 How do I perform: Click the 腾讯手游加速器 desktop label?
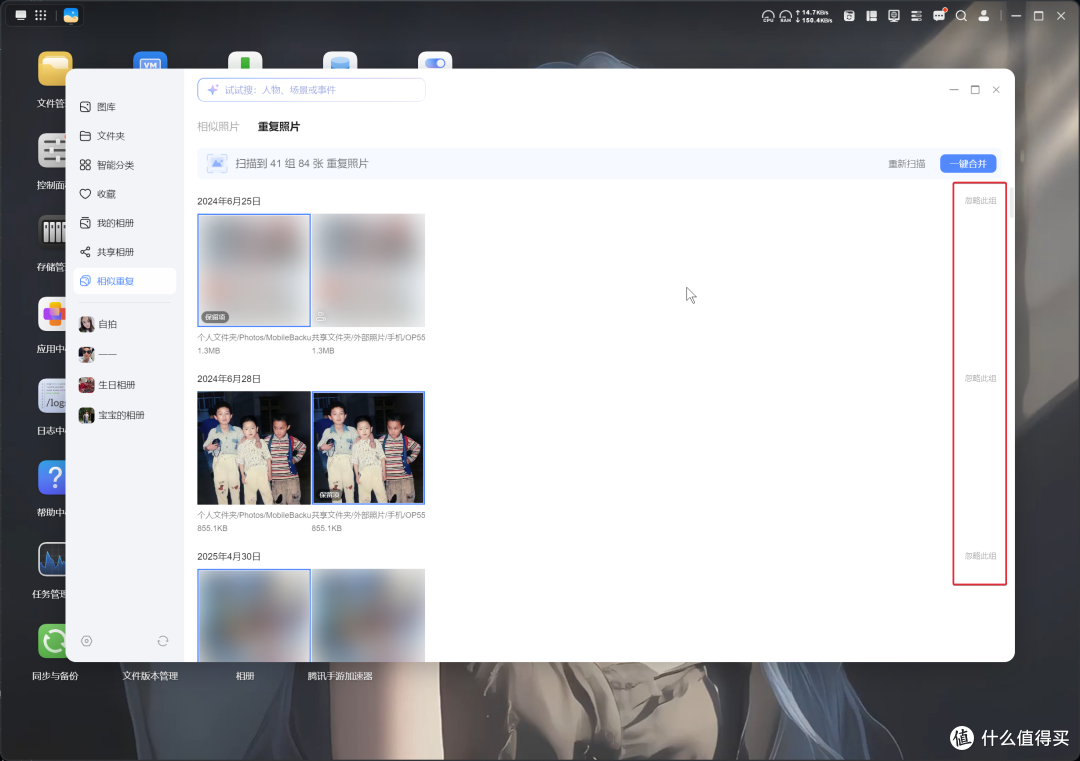340,676
